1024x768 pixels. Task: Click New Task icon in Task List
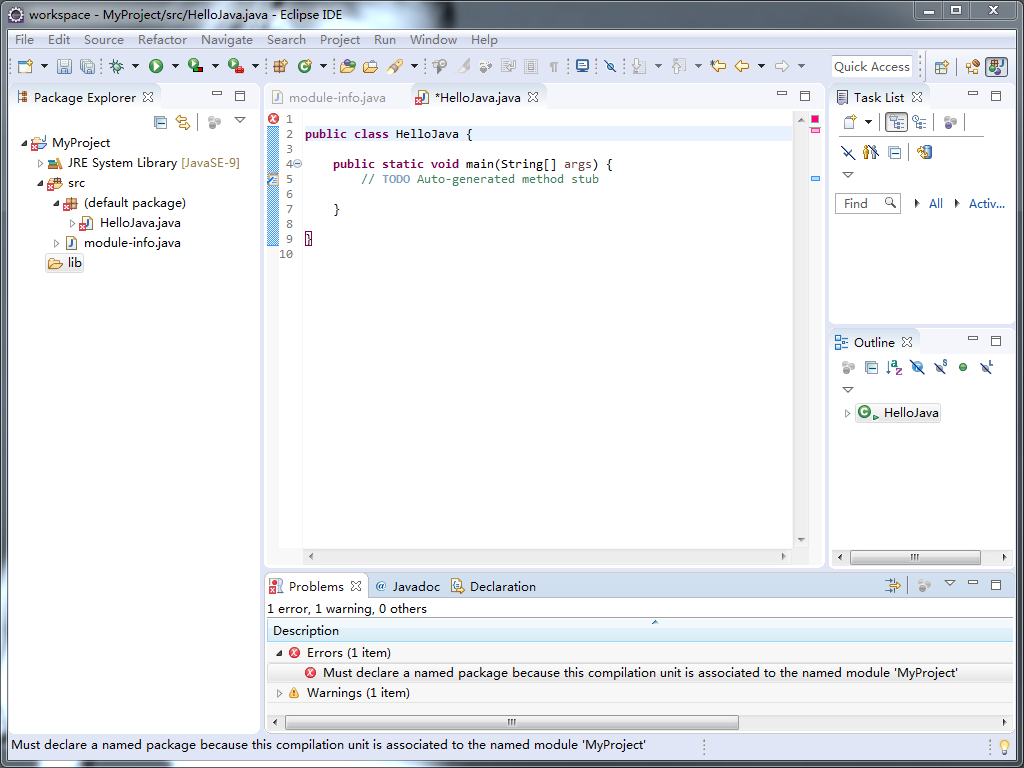pos(850,122)
